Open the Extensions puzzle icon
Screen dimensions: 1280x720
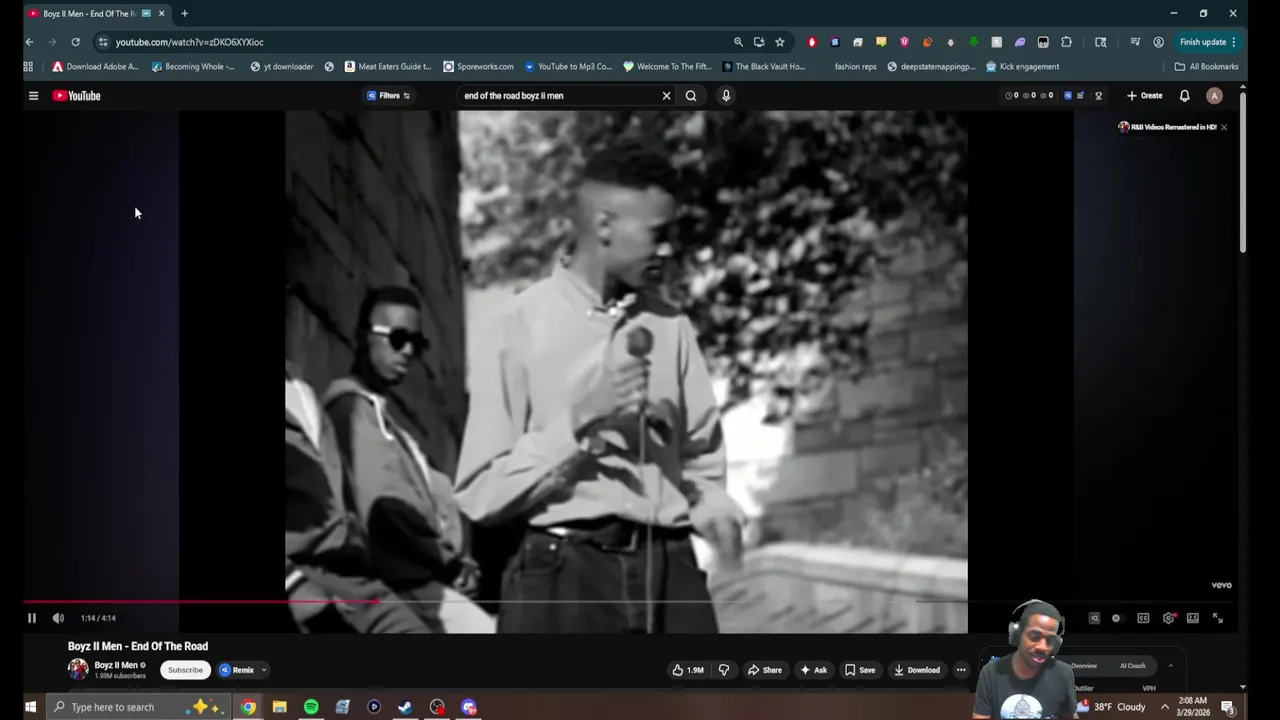(x=1066, y=42)
